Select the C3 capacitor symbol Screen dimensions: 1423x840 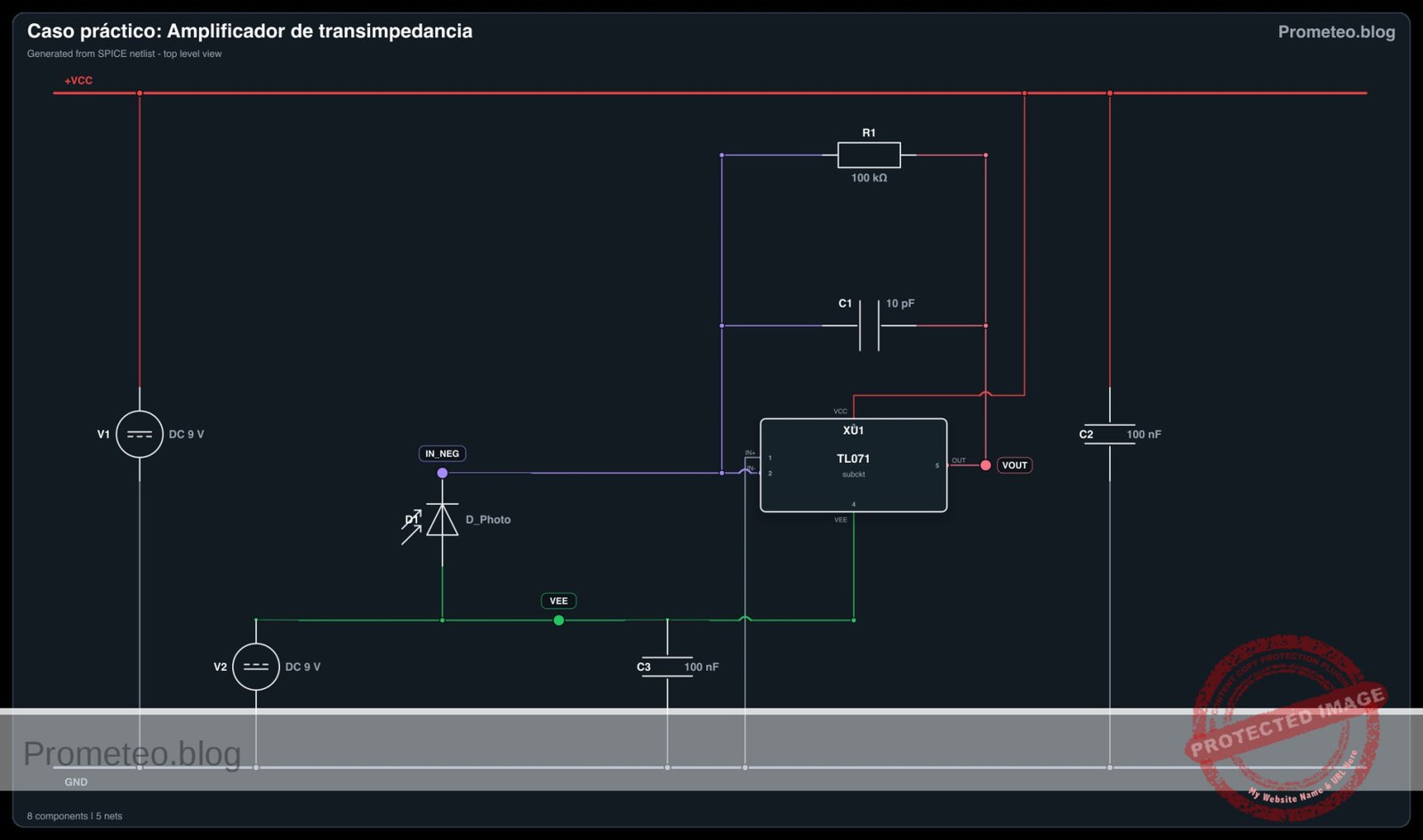[667, 667]
